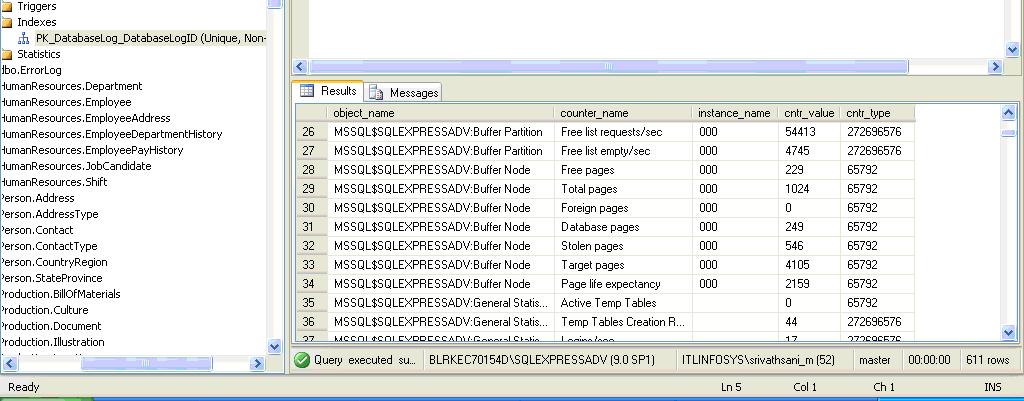This screenshot has height=401, width=1024.
Task: Click the cntr_value cell 2159
Action: point(810,284)
